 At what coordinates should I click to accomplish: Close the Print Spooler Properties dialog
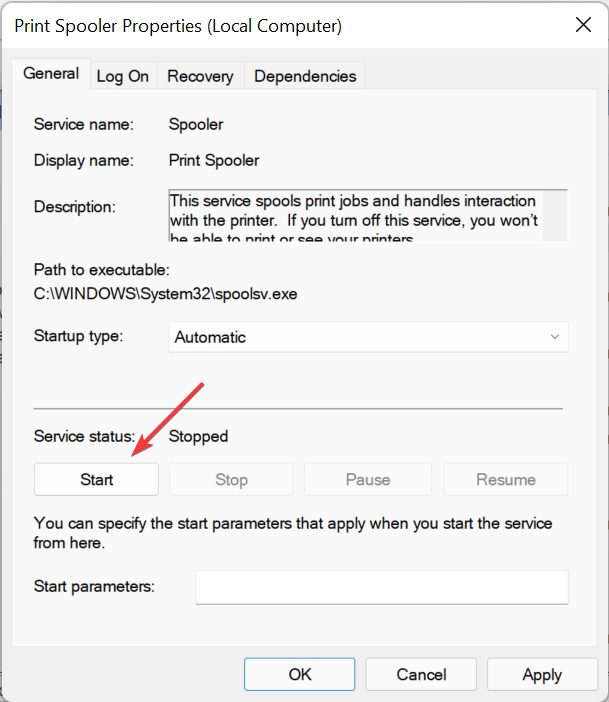tap(583, 25)
